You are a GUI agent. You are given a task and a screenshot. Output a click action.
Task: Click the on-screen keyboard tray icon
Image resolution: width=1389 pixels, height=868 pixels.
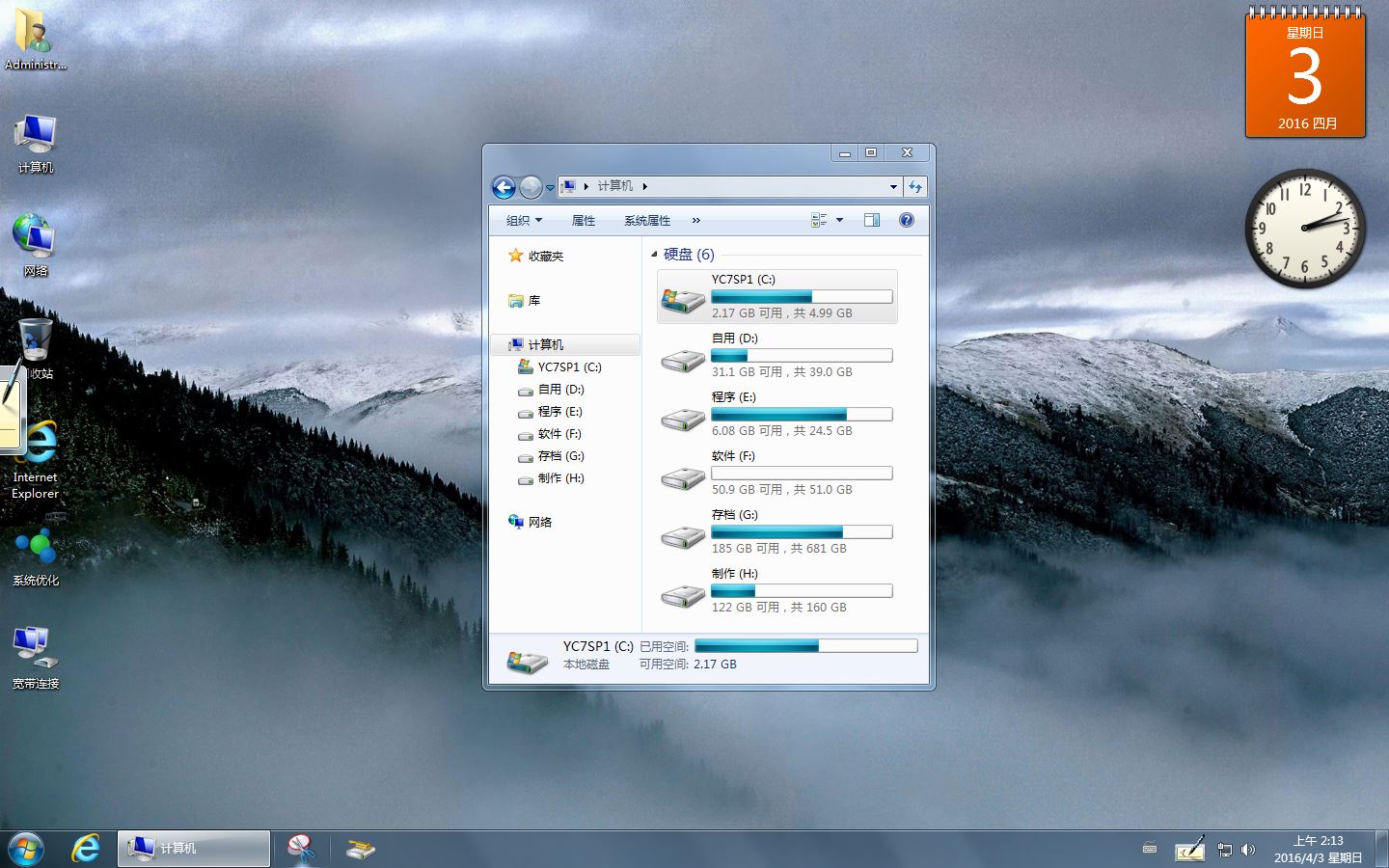pos(1149,849)
